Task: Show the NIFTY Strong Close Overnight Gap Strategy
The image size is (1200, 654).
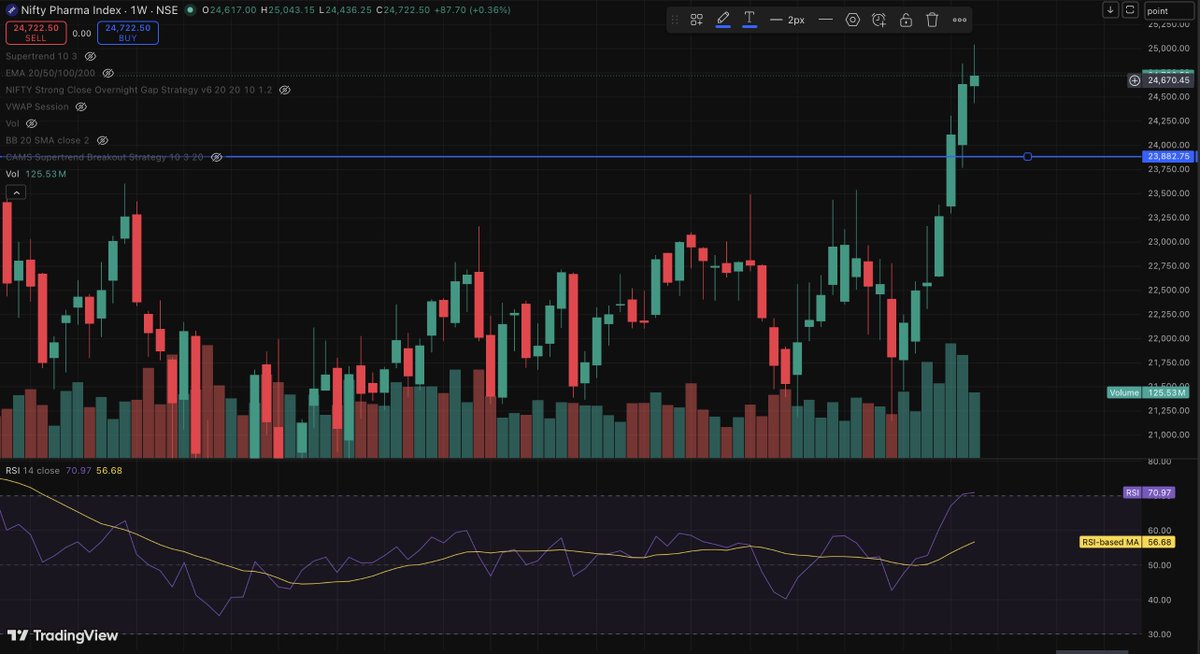Action: (x=284, y=90)
